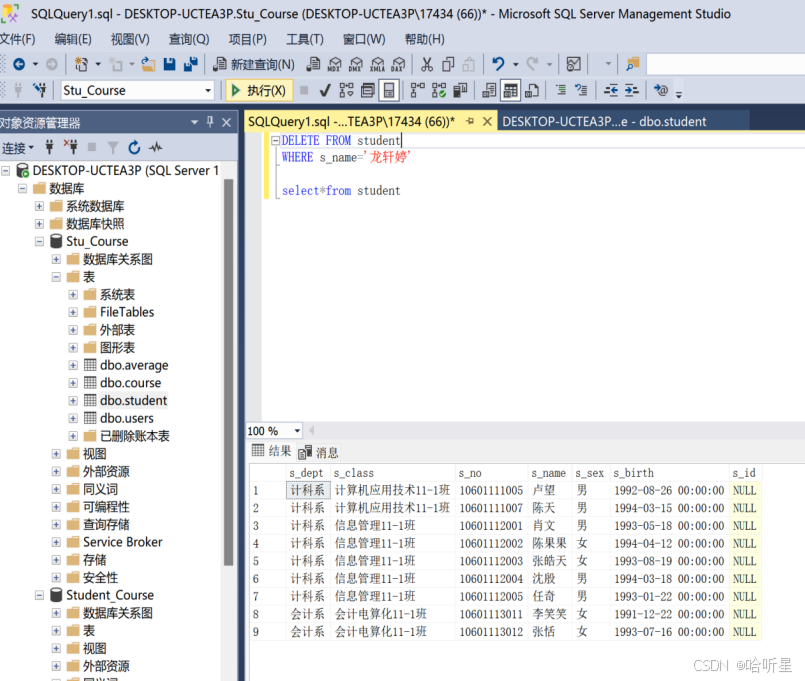
Task: Parse the query with checkmark icon
Action: [x=324, y=90]
